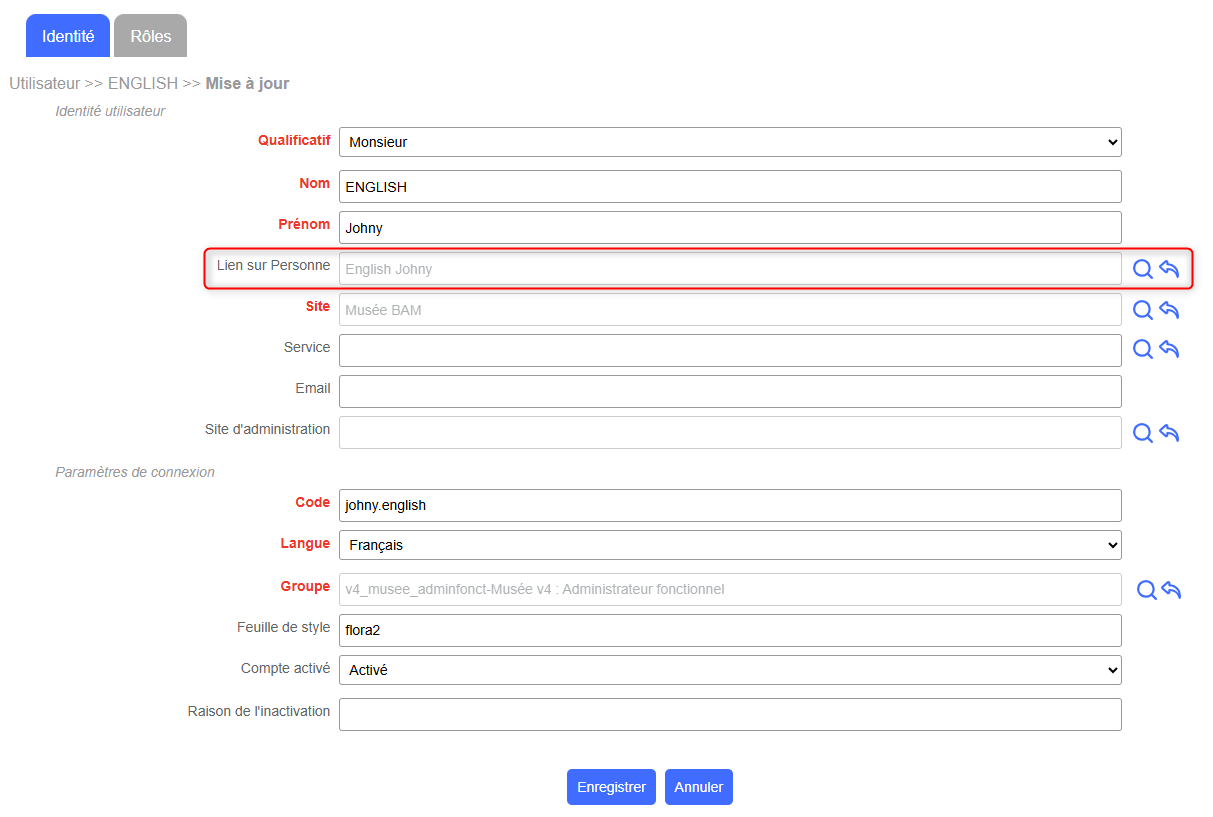Search Groupe with magnifier icon

pyautogui.click(x=1146, y=590)
